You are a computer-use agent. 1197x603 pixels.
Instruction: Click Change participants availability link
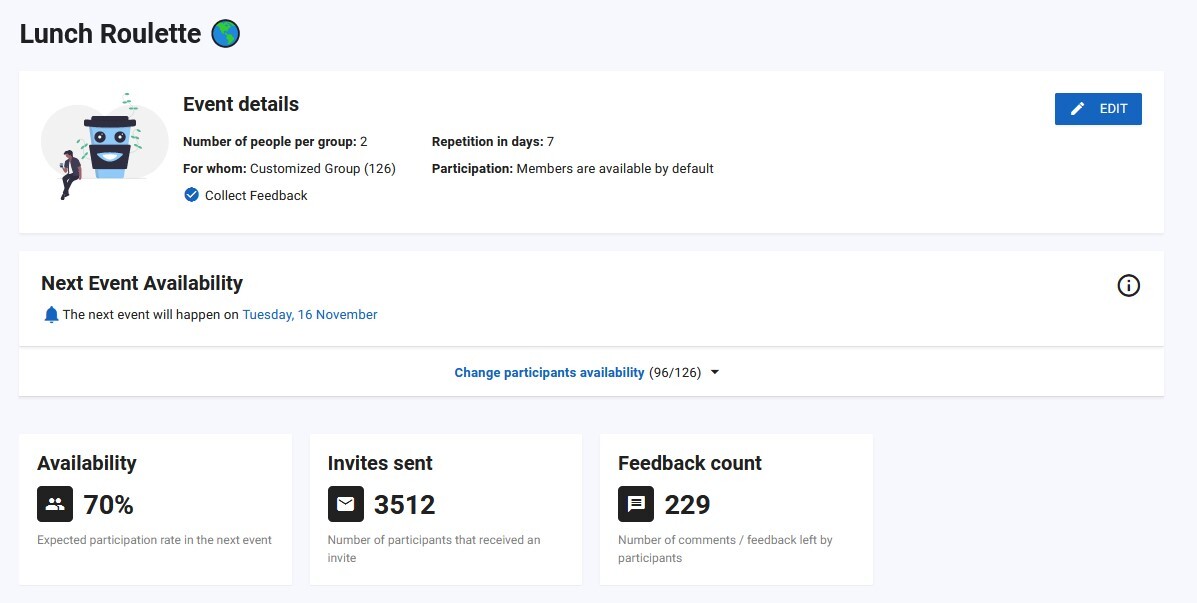pos(549,373)
